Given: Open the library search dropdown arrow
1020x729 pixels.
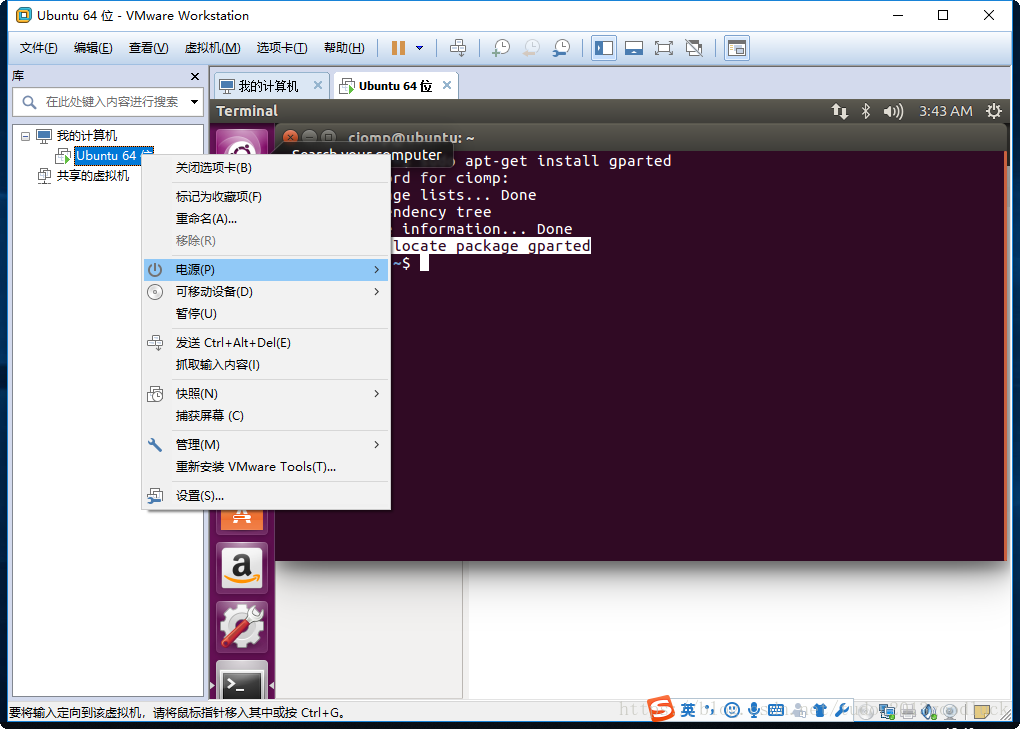Looking at the screenshot, I should 195,101.
